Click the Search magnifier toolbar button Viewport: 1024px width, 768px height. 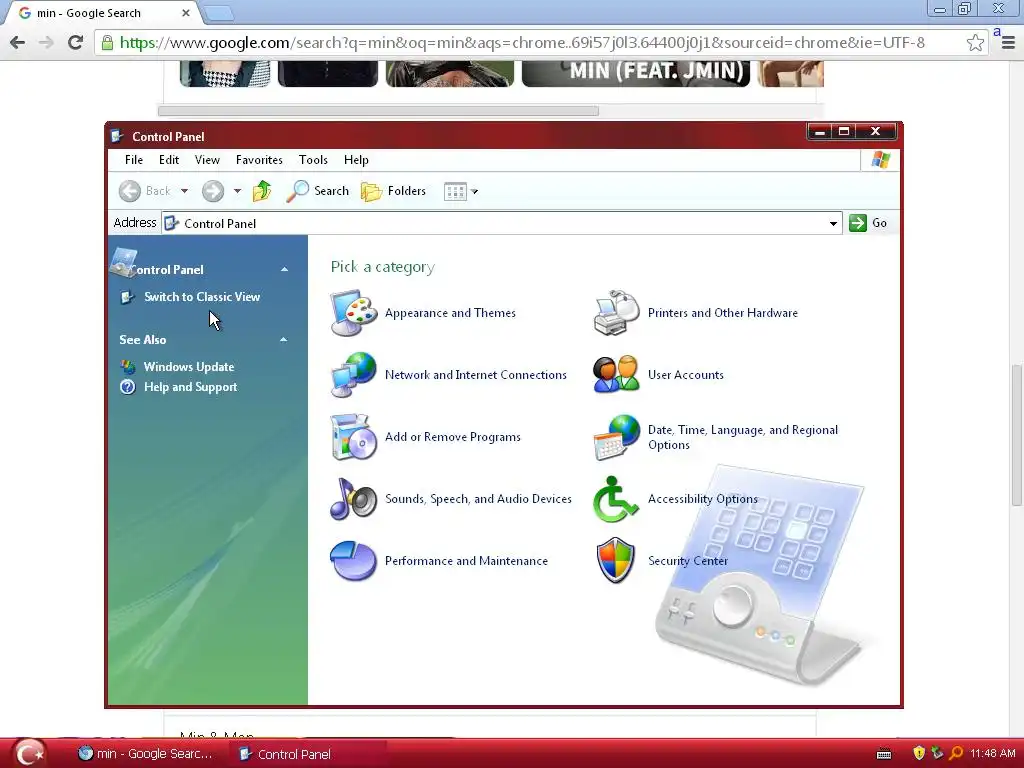click(317, 191)
